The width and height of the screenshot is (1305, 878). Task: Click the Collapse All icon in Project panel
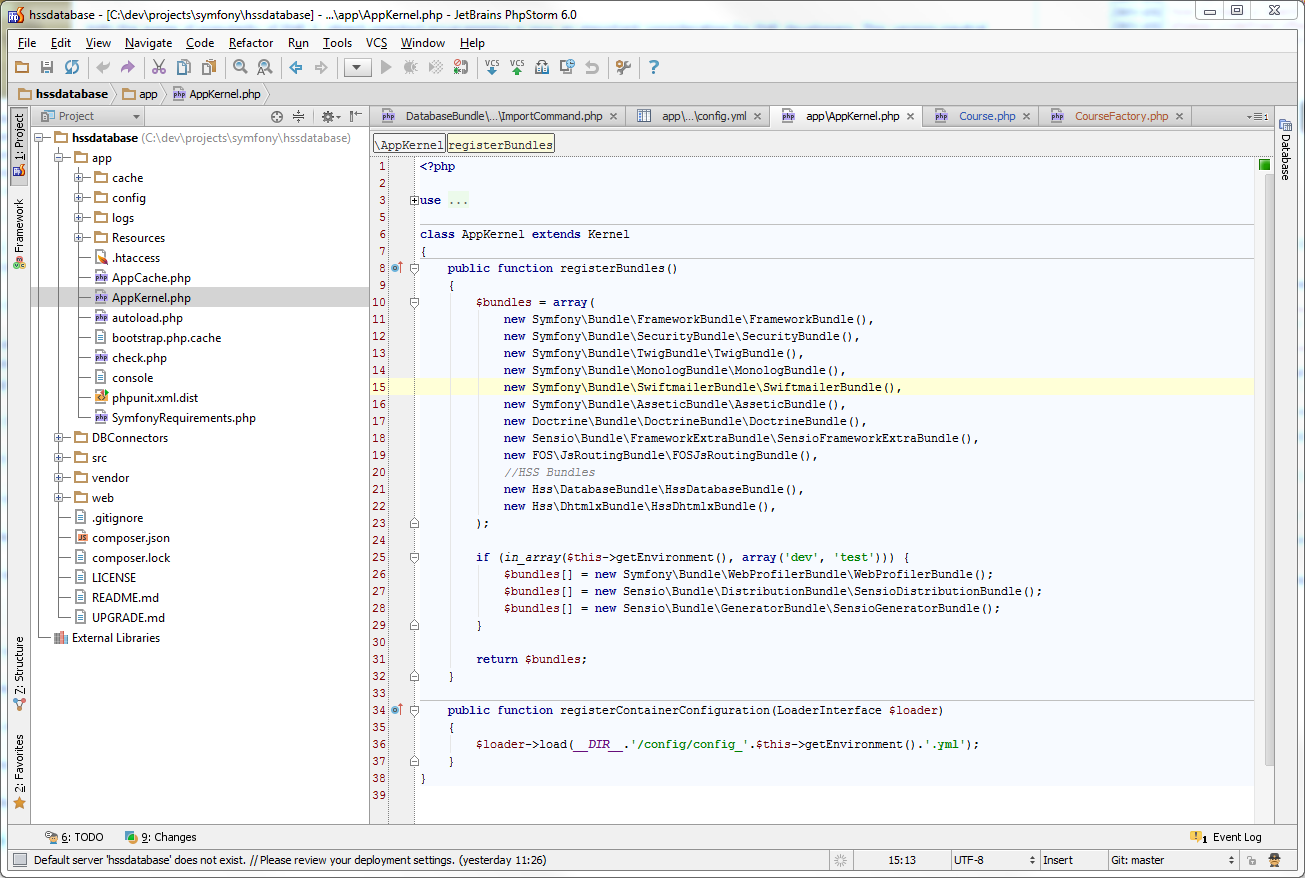[298, 116]
